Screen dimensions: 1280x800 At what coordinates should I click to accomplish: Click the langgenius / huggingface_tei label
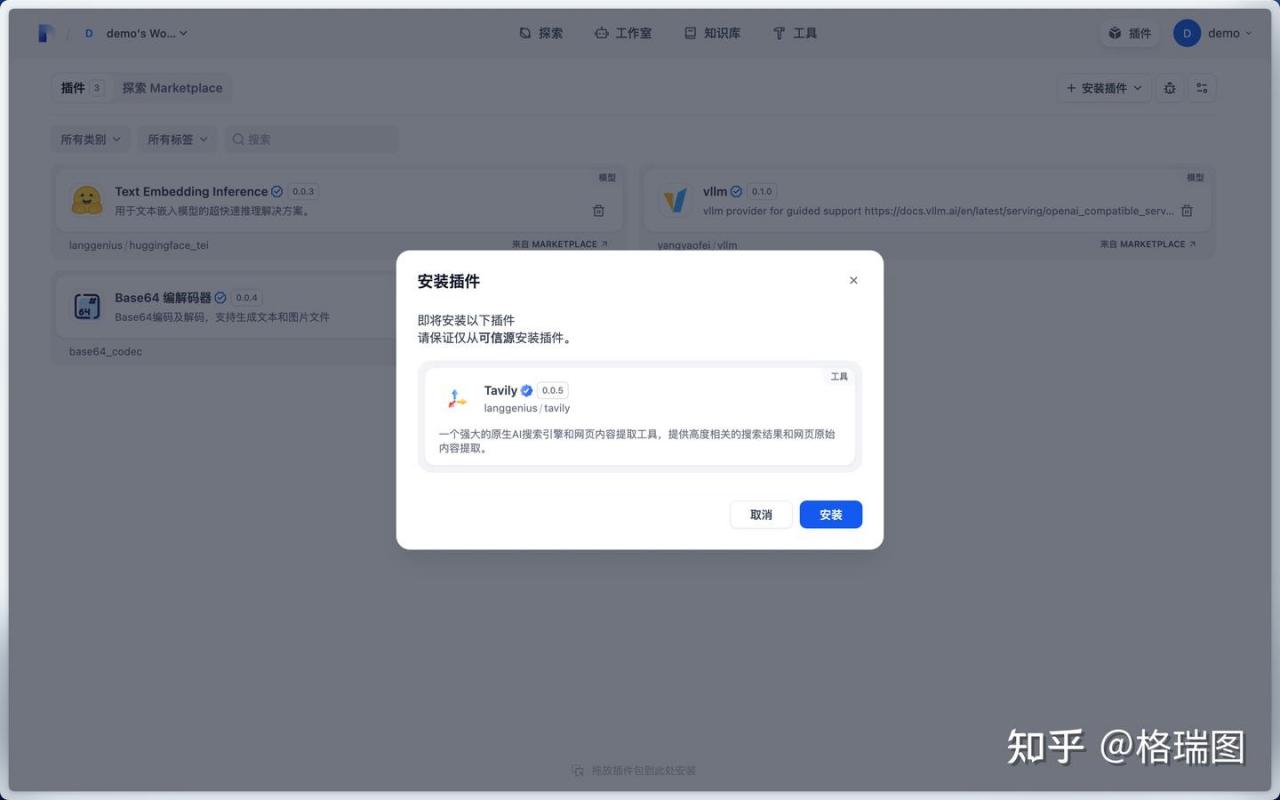pos(139,245)
